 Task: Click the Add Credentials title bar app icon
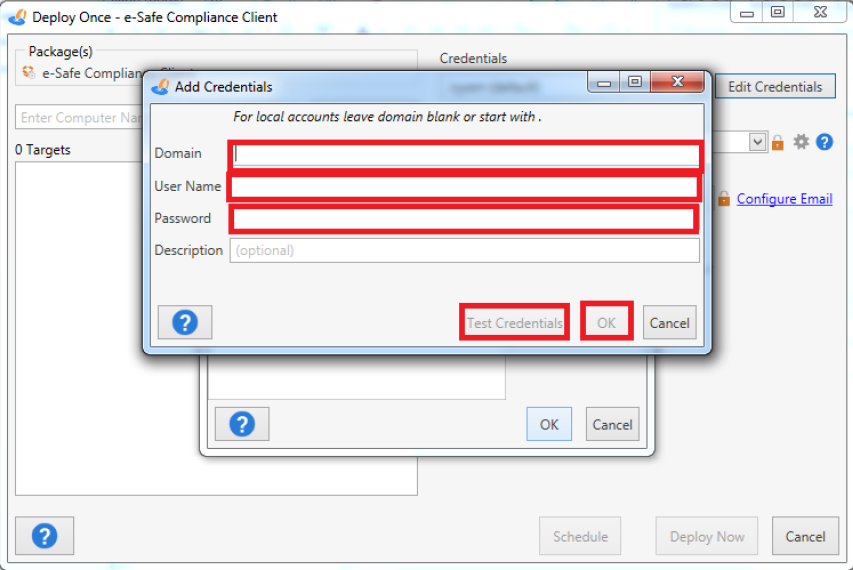(x=161, y=87)
